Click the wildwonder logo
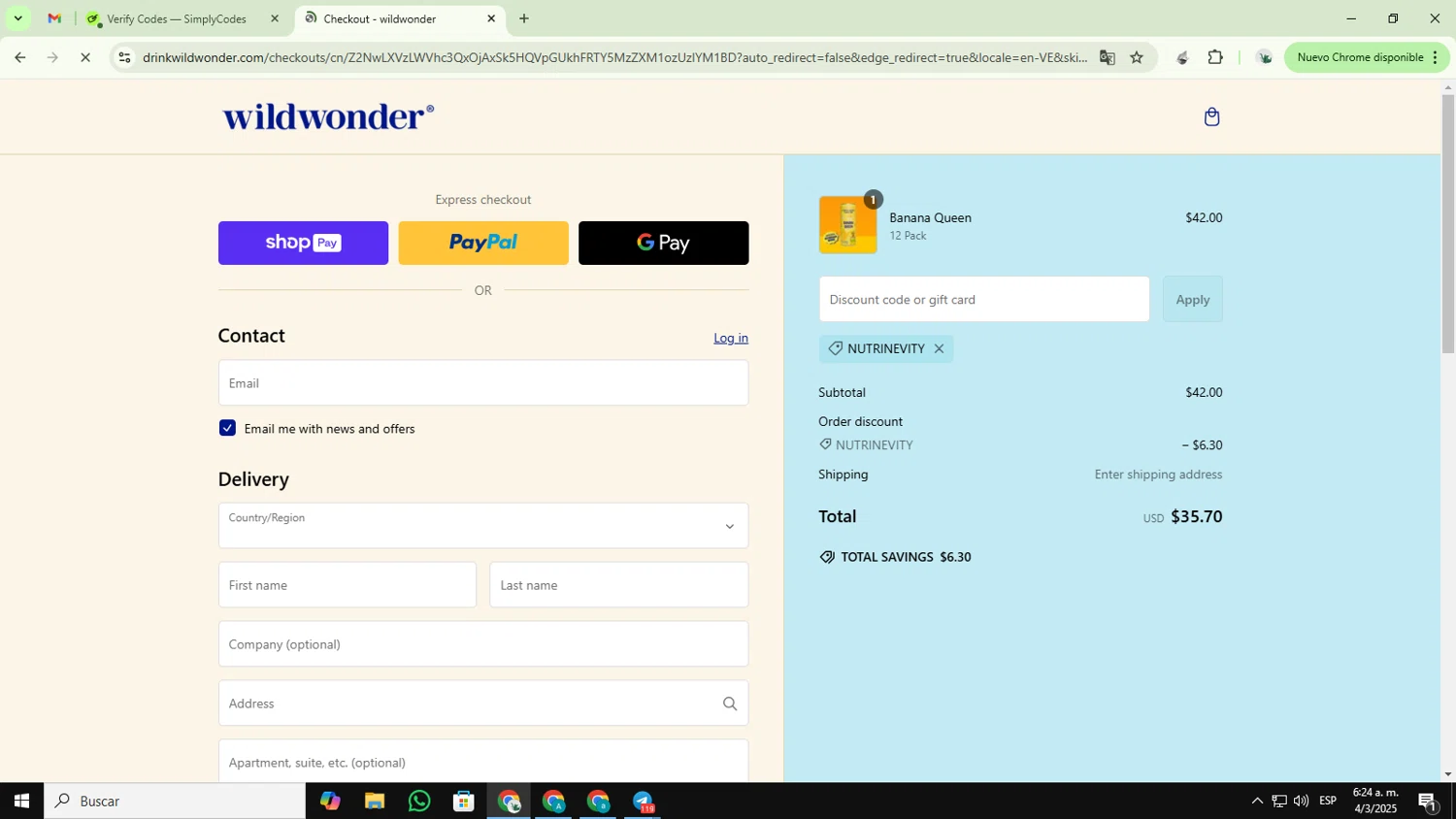This screenshot has height=819, width=1456. click(x=328, y=116)
